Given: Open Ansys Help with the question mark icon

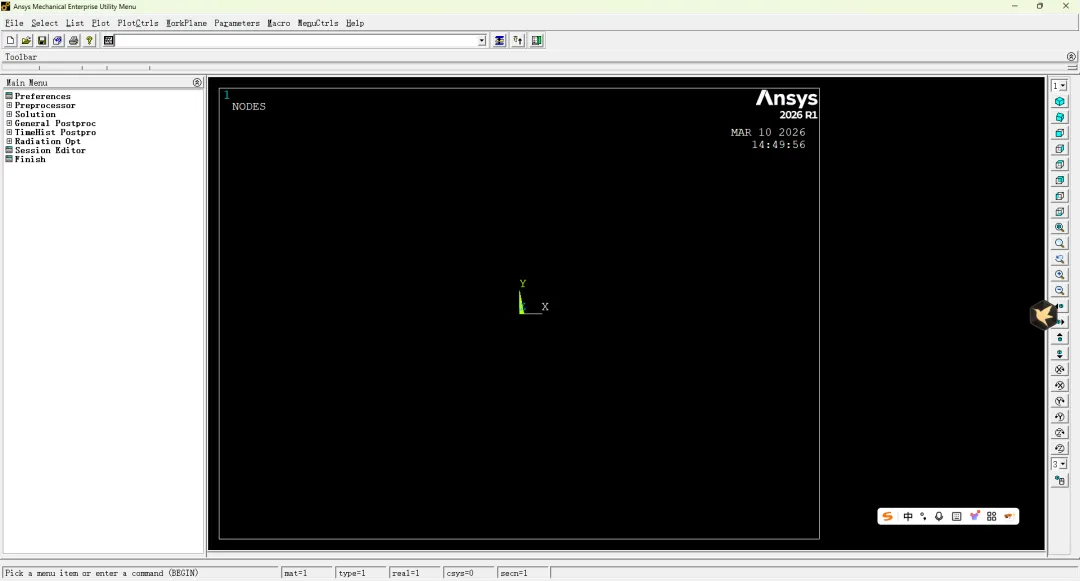Looking at the screenshot, I should 90,41.
